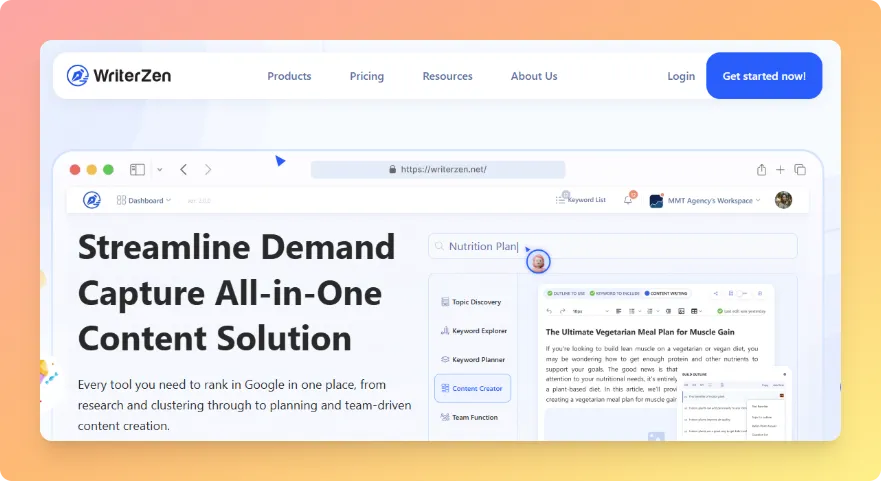
Task: Open the font size dropdown in the editor
Action: [590, 311]
